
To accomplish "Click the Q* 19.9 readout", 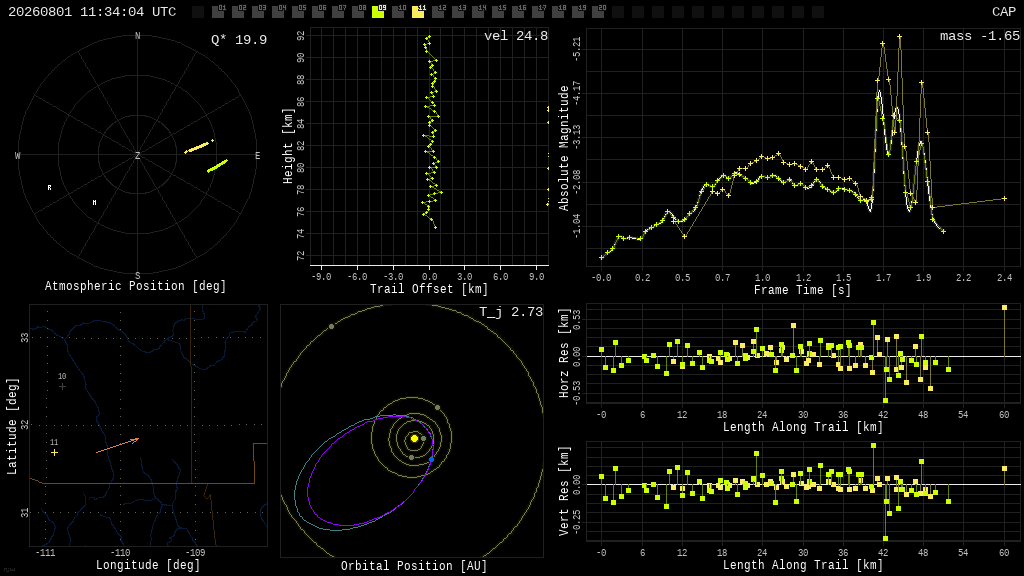I will (x=239, y=40).
